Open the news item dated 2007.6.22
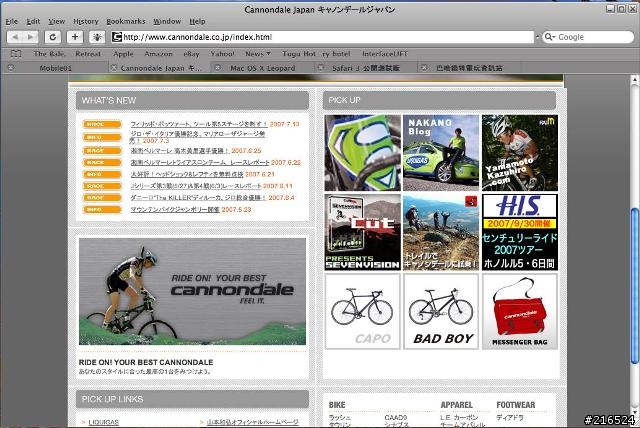Screen dimensions: 640x428 click(x=200, y=162)
